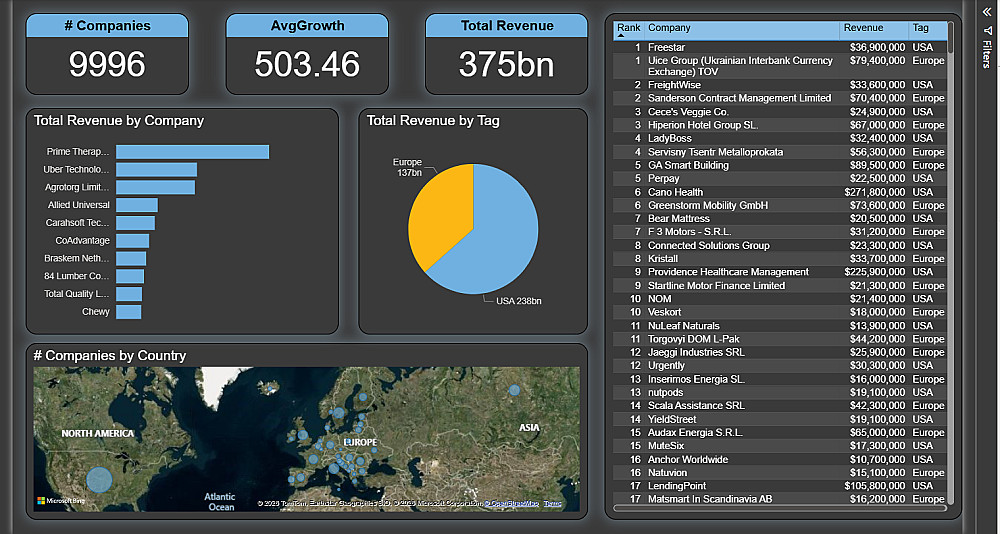The width and height of the screenshot is (1000, 534).
Task: Select the Uber Technologies bar in chart
Action: coord(156,170)
